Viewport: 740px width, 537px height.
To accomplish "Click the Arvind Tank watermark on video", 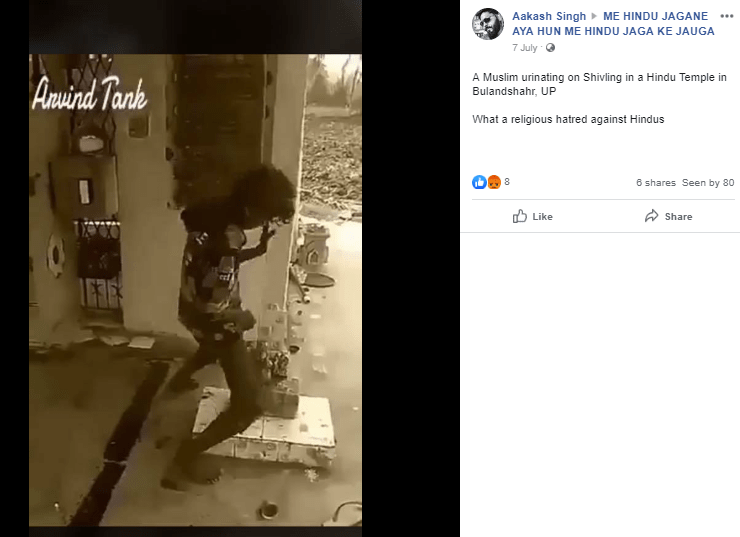I will pyautogui.click(x=90, y=93).
